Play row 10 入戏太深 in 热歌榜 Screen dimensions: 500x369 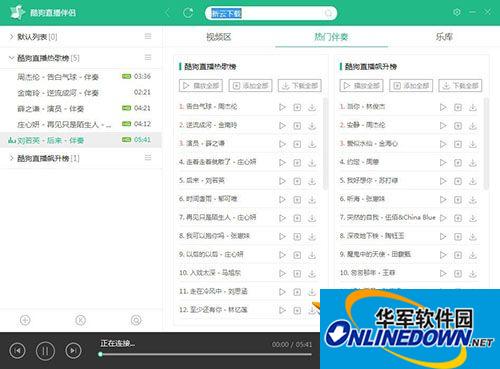pos(282,273)
